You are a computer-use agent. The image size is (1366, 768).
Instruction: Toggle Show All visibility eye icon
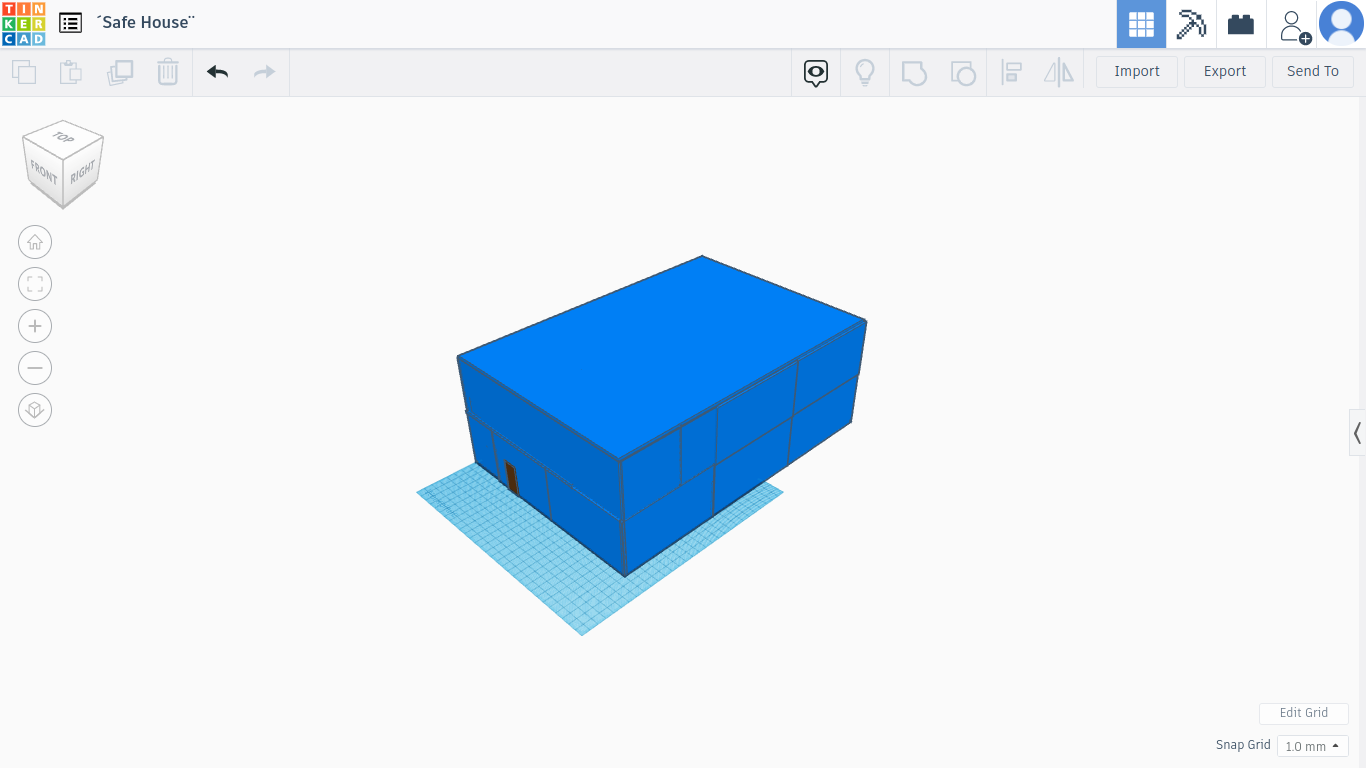816,72
